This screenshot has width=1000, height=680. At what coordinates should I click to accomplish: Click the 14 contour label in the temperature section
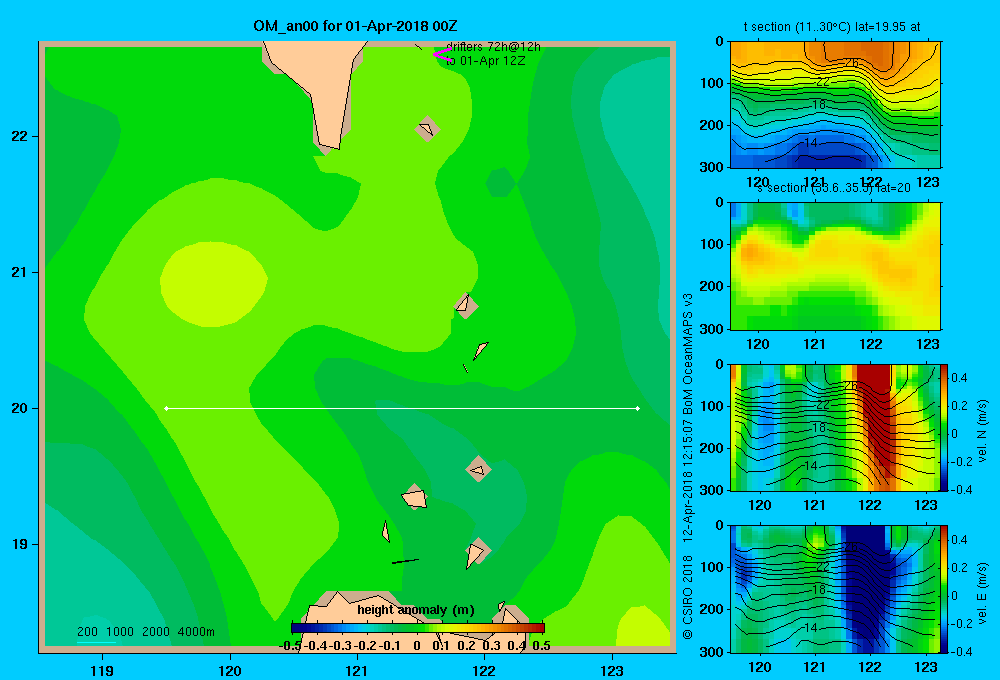click(810, 143)
